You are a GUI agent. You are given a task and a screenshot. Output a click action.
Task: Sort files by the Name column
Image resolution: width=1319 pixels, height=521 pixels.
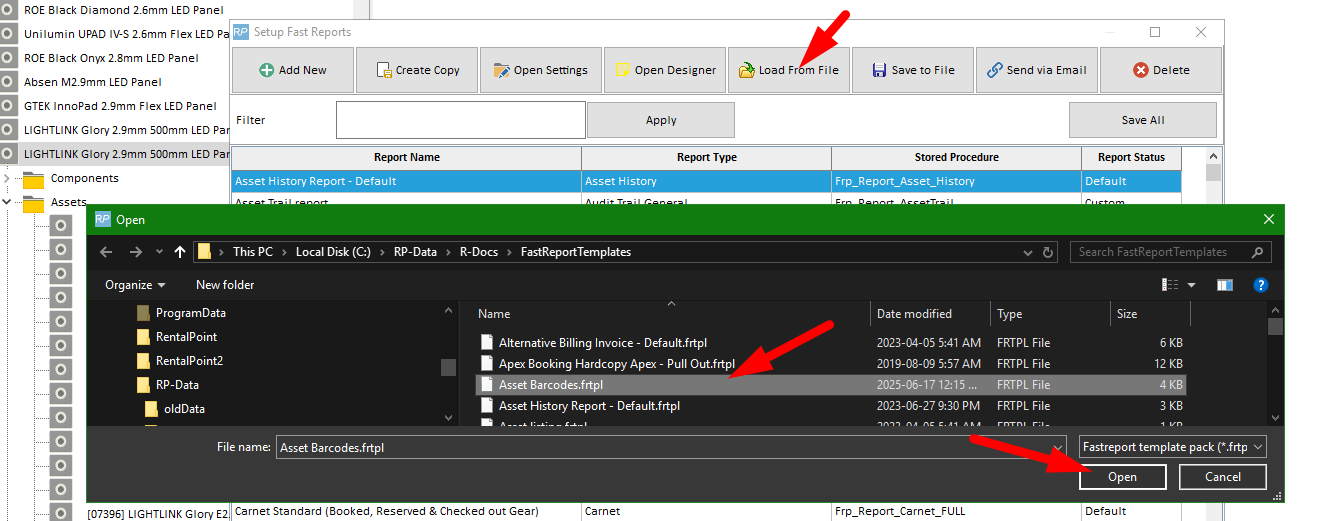tap(669, 314)
